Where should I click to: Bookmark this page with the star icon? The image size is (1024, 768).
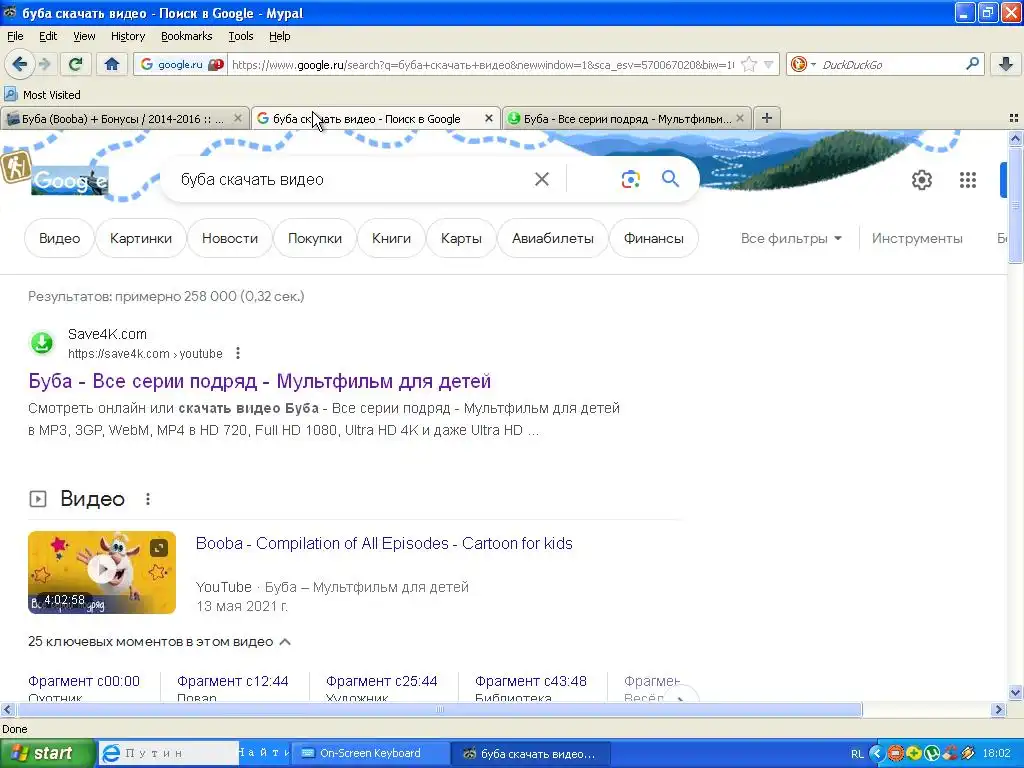coord(749,65)
